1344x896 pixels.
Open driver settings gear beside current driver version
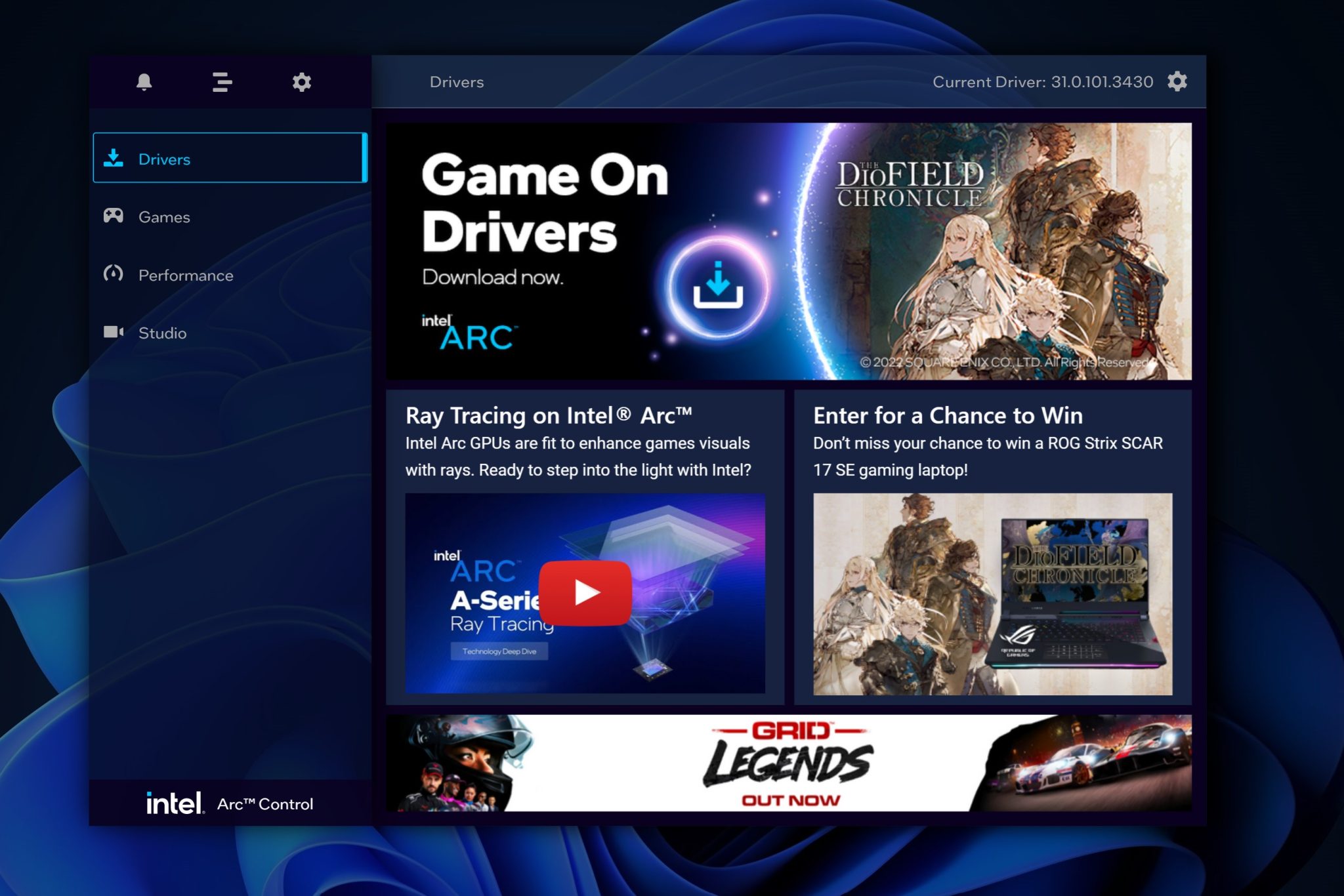1177,81
